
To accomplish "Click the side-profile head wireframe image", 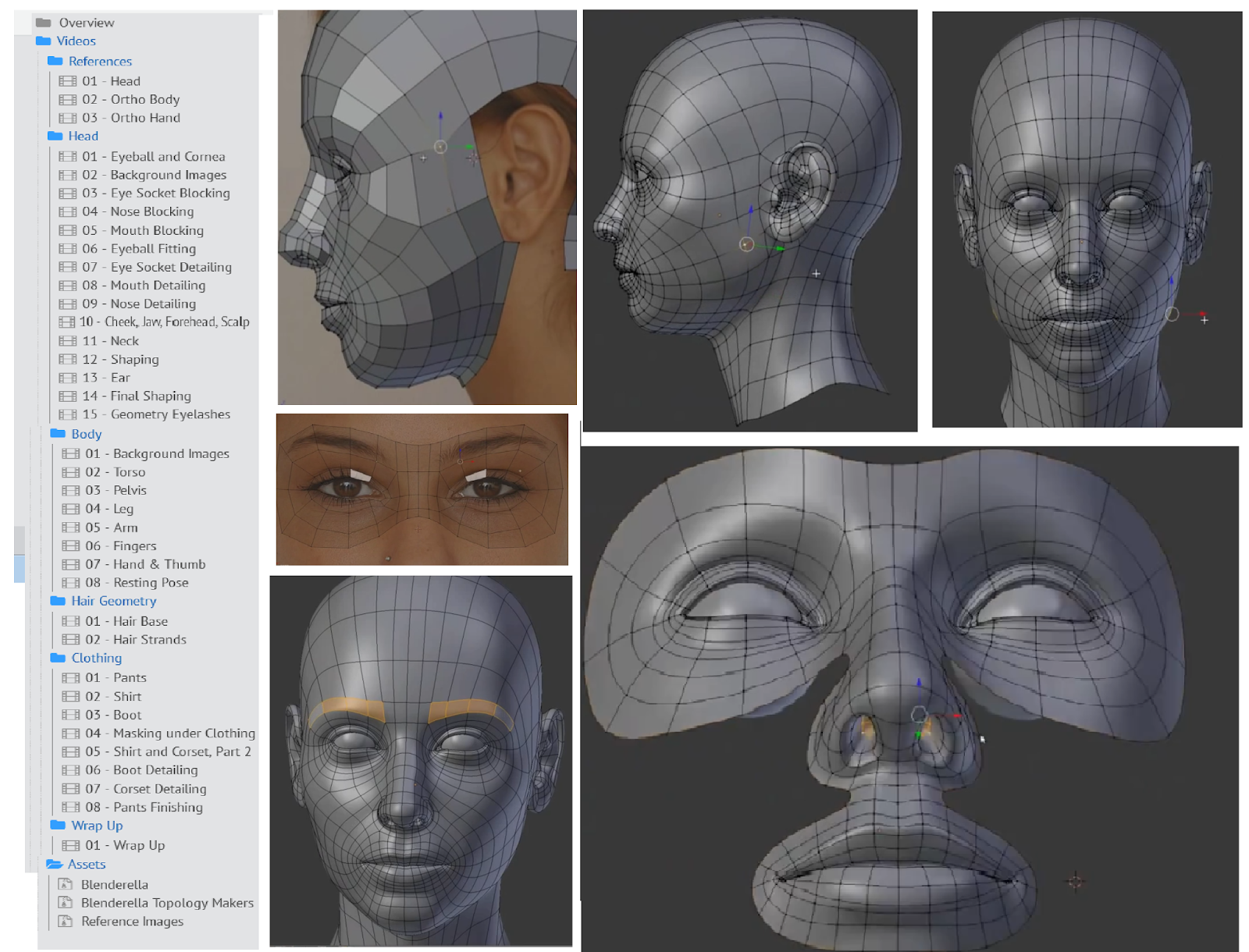I will coord(750,220).
